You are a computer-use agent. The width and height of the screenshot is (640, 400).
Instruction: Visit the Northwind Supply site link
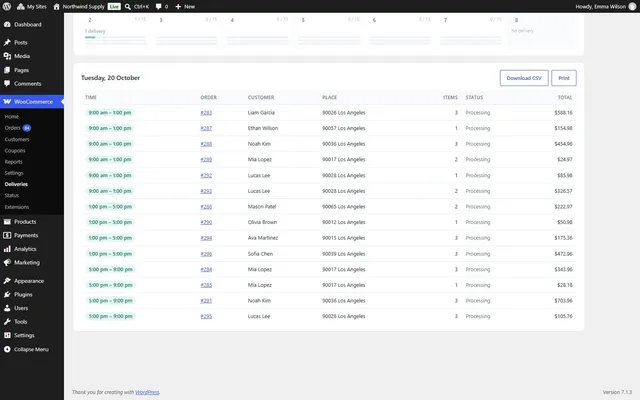[x=79, y=7]
